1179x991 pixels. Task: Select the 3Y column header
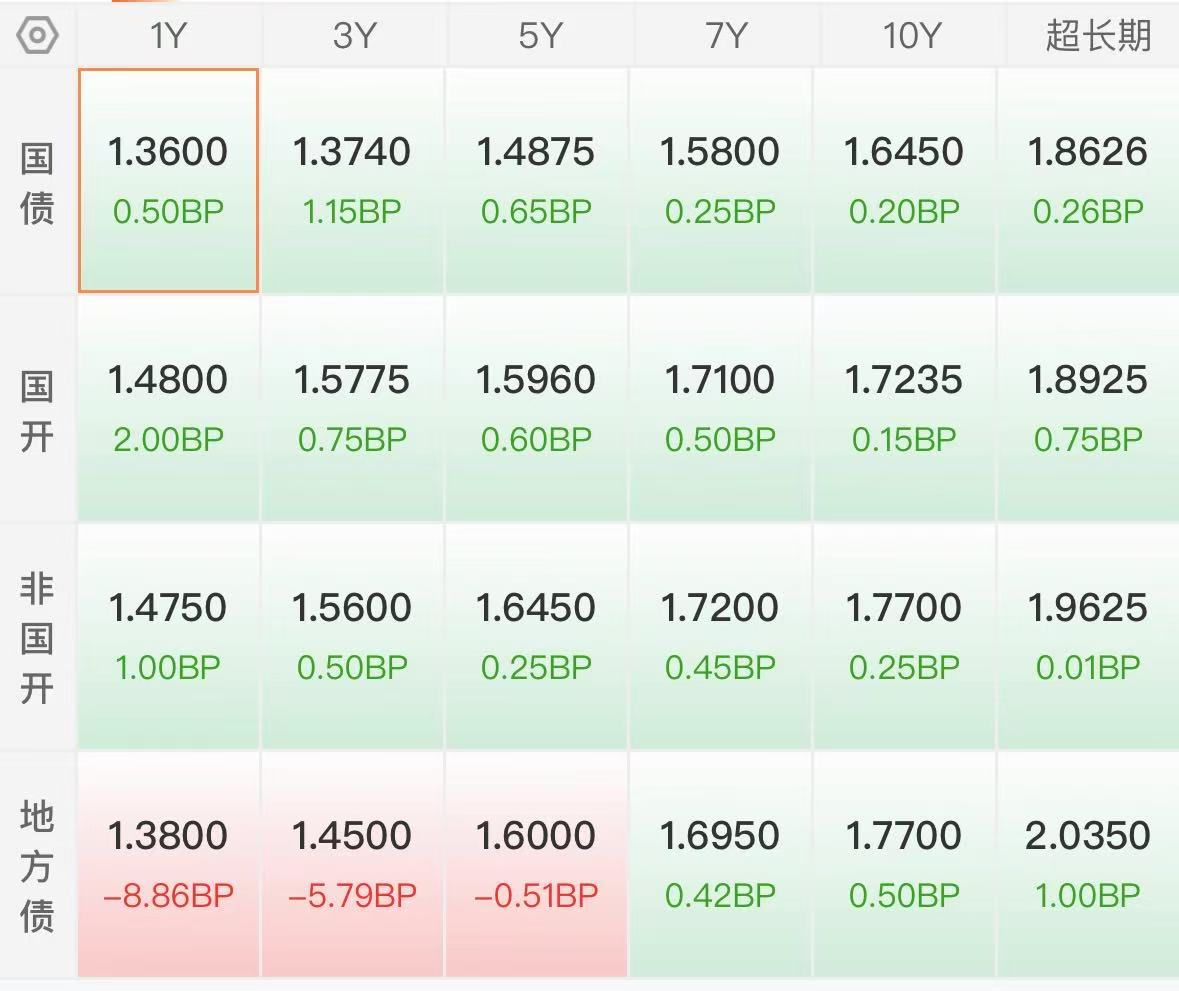353,35
